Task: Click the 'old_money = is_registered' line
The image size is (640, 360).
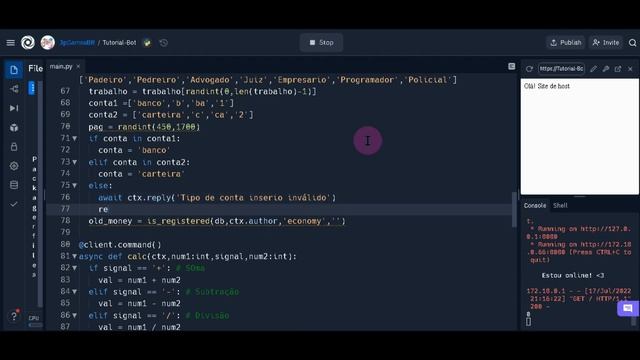Action: coord(217,221)
